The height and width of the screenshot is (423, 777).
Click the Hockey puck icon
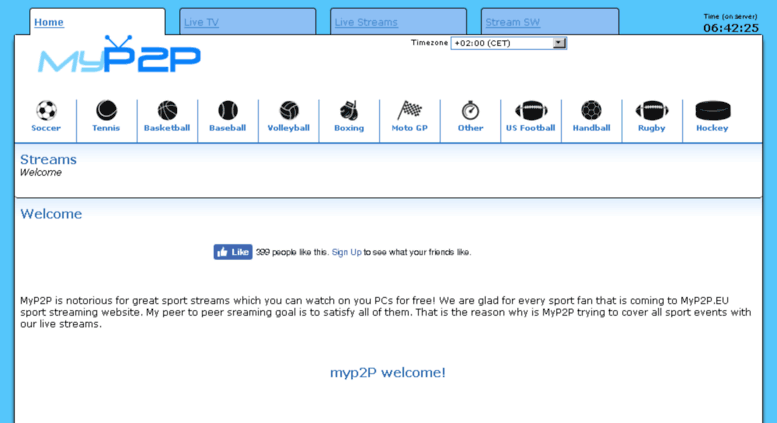(x=713, y=110)
